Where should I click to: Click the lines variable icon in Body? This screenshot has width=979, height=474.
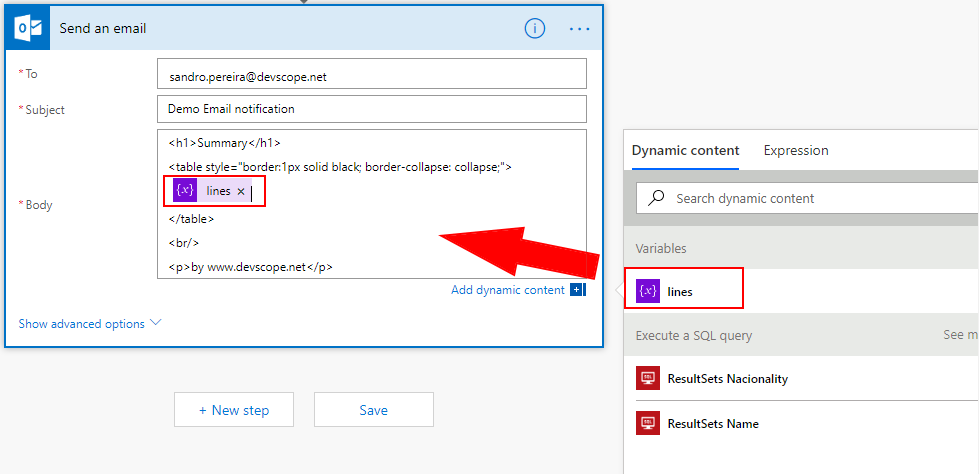(x=185, y=190)
